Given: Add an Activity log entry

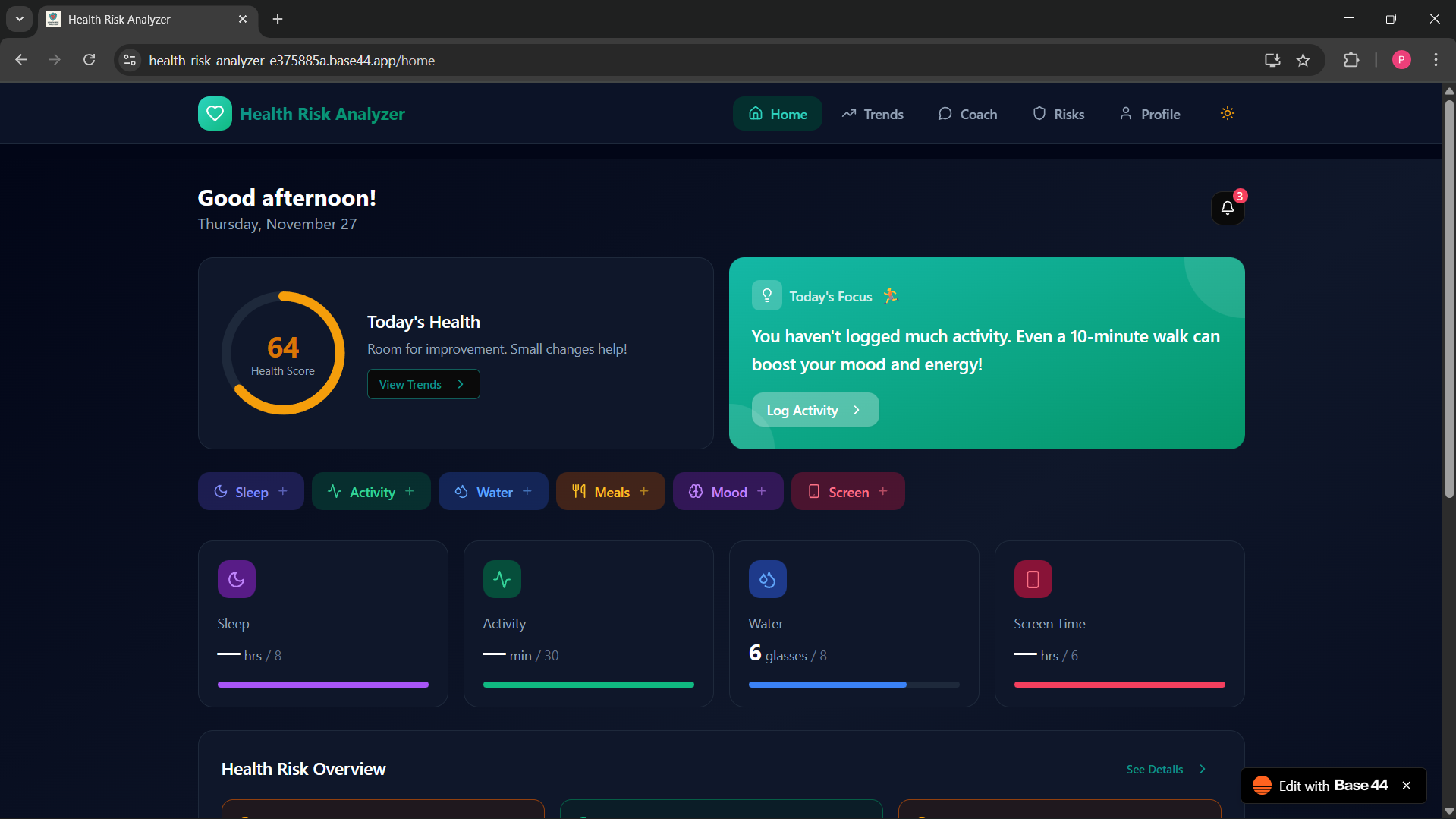Looking at the screenshot, I should 371,492.
